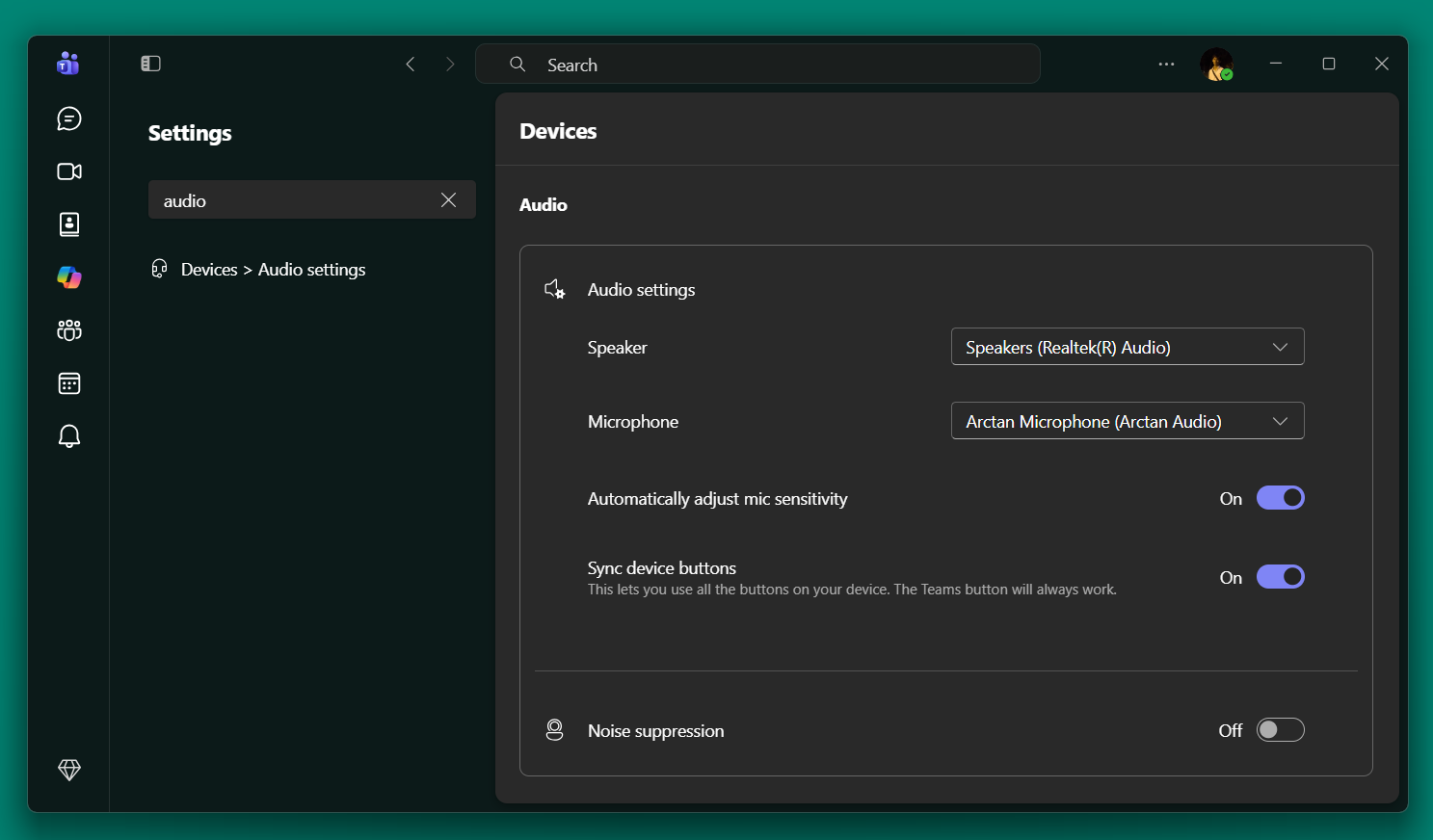This screenshot has height=840, width=1433.
Task: Open the Speaker device dropdown
Action: (x=1128, y=347)
